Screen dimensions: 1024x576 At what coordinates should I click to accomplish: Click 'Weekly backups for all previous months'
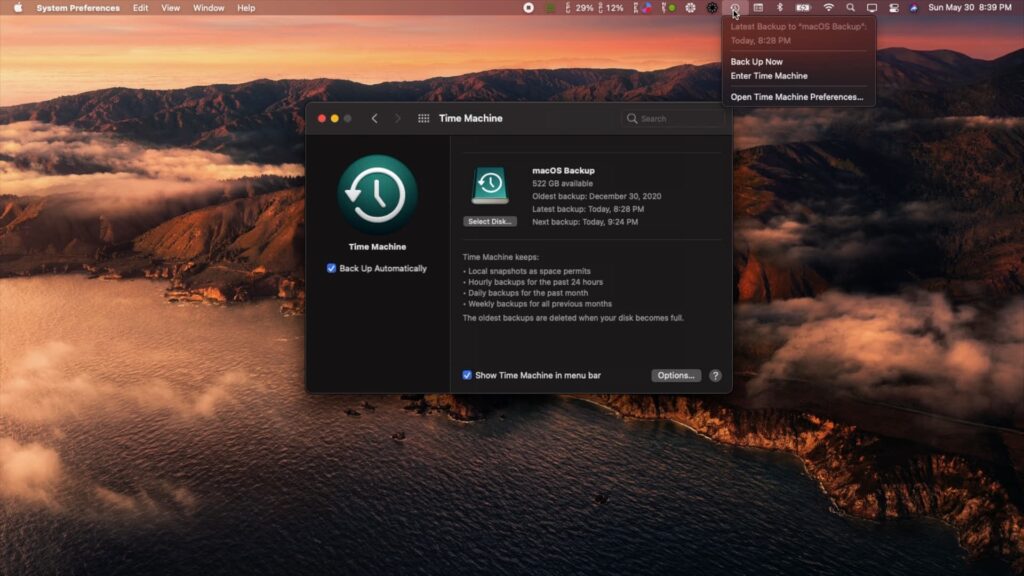(539, 304)
